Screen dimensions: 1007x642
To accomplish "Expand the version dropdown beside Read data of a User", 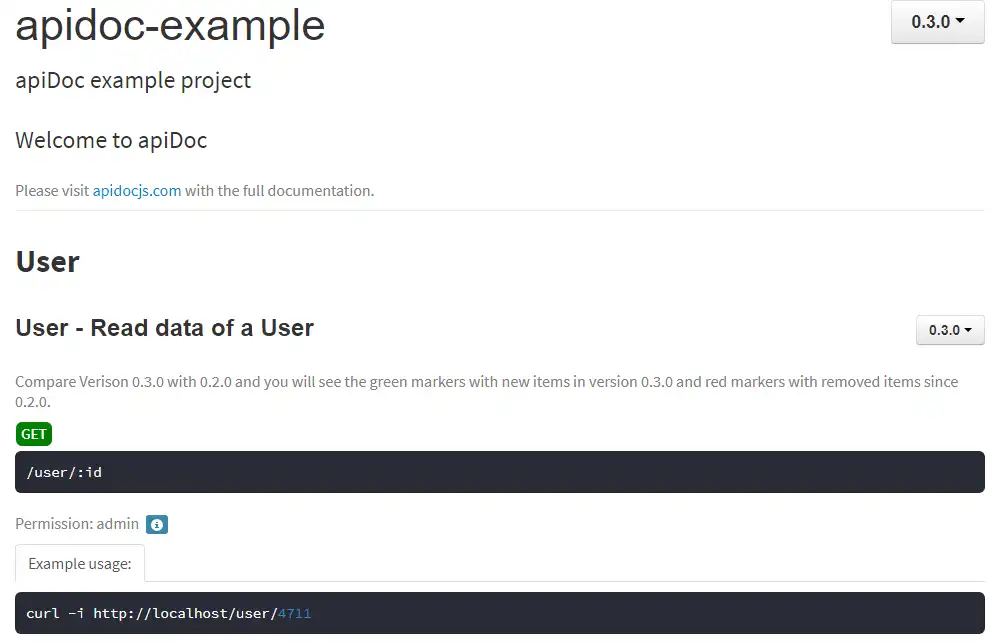I will tap(949, 330).
